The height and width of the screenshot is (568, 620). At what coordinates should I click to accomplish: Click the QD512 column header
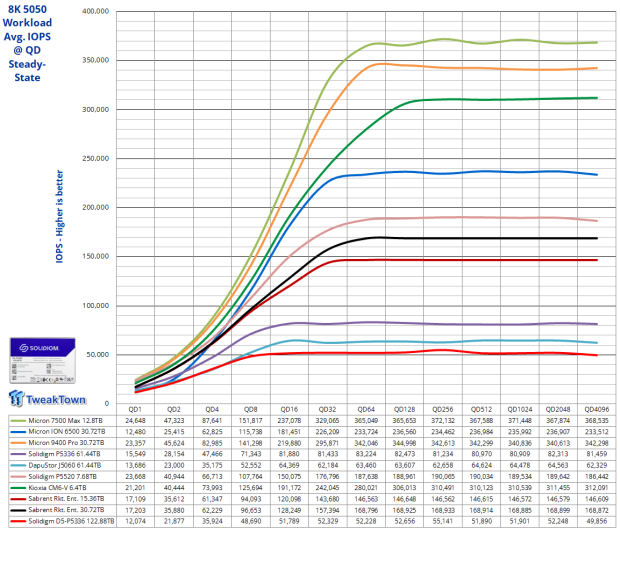pyautogui.click(x=481, y=409)
